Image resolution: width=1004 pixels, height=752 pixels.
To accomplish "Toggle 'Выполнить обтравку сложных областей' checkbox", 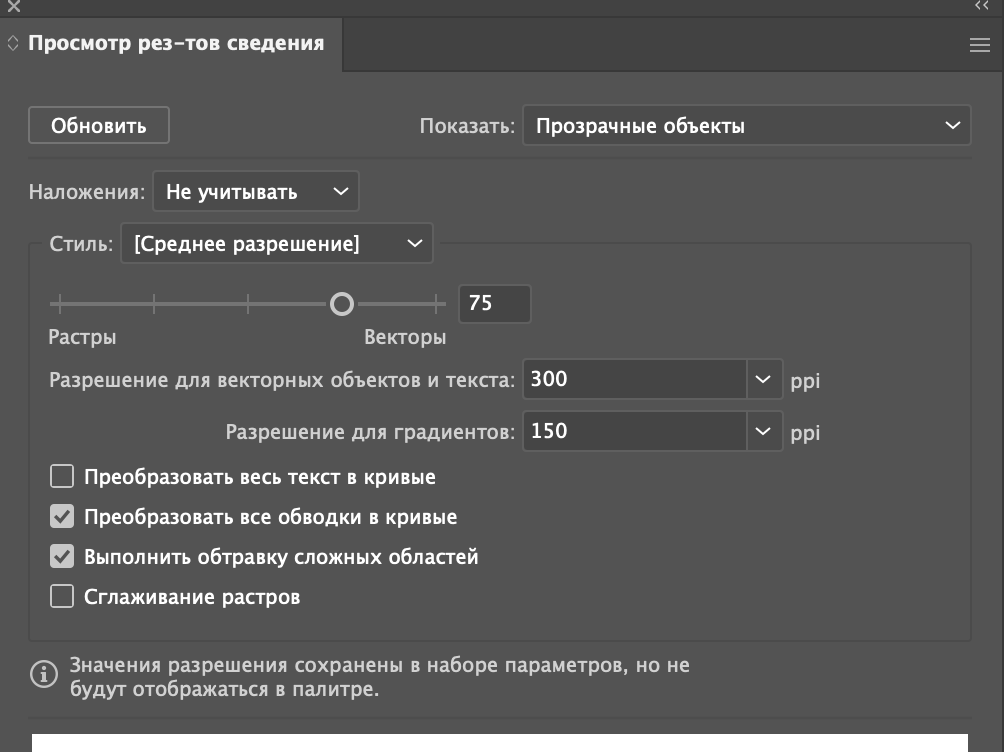I will pyautogui.click(x=62, y=557).
